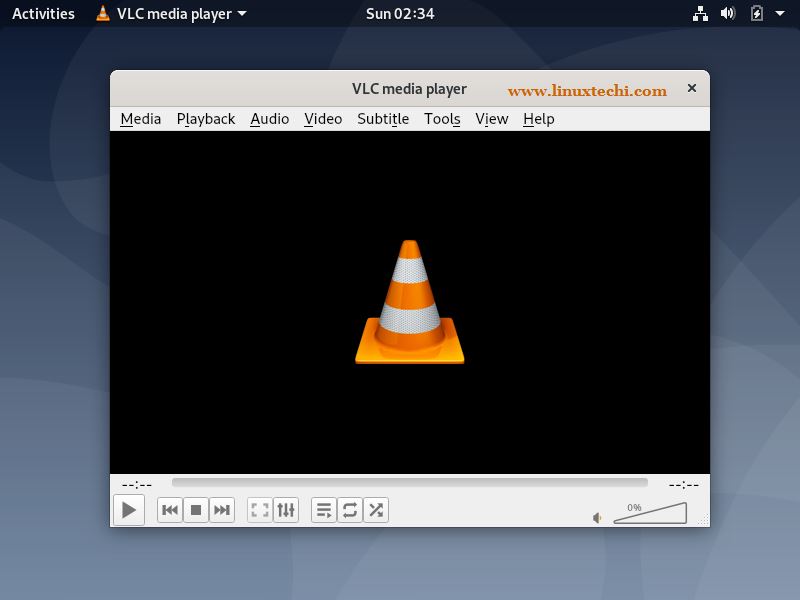The width and height of the screenshot is (800, 600).
Task: Open the Audio menu
Action: [x=269, y=119]
